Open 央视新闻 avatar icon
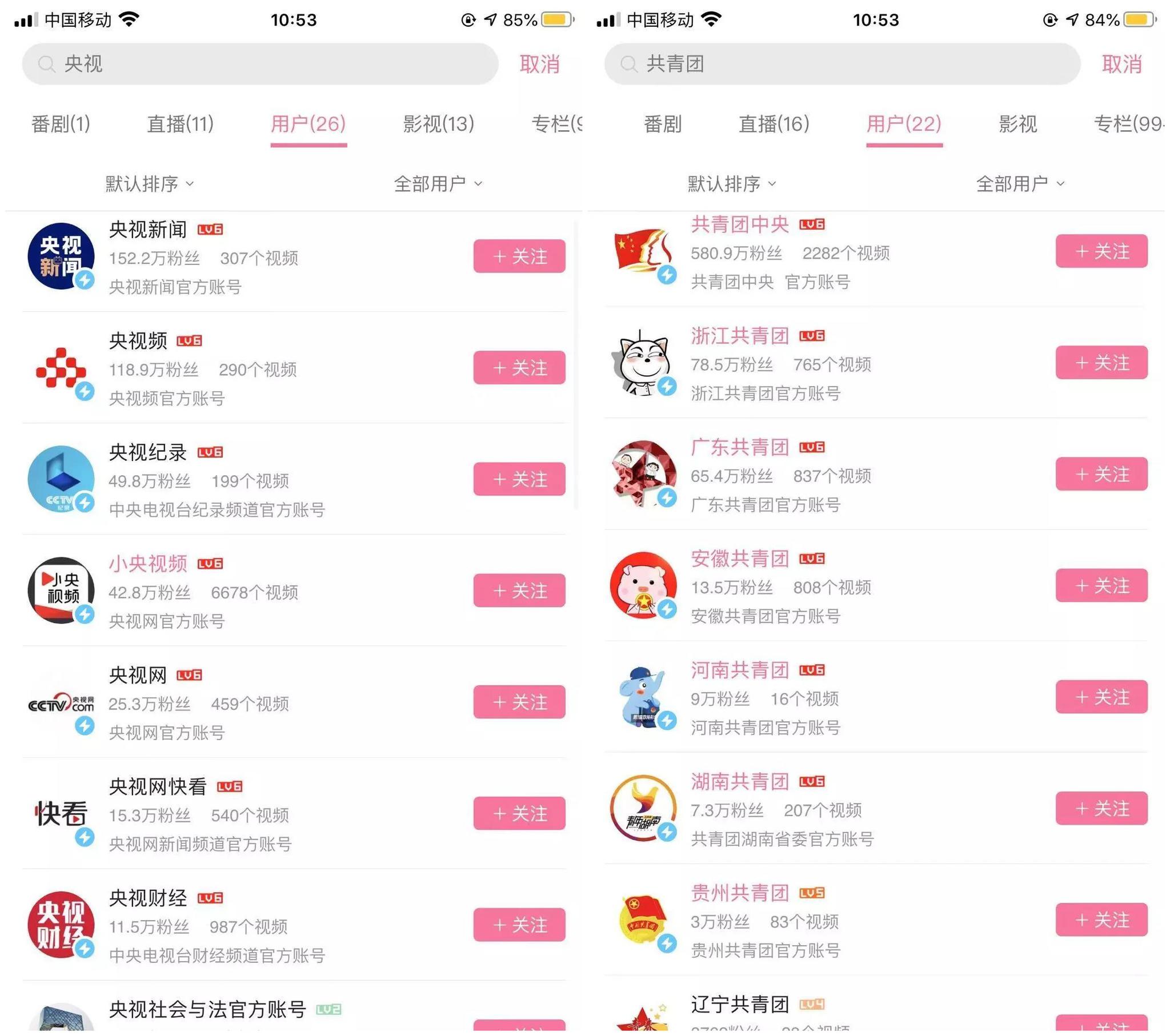 coord(61,256)
